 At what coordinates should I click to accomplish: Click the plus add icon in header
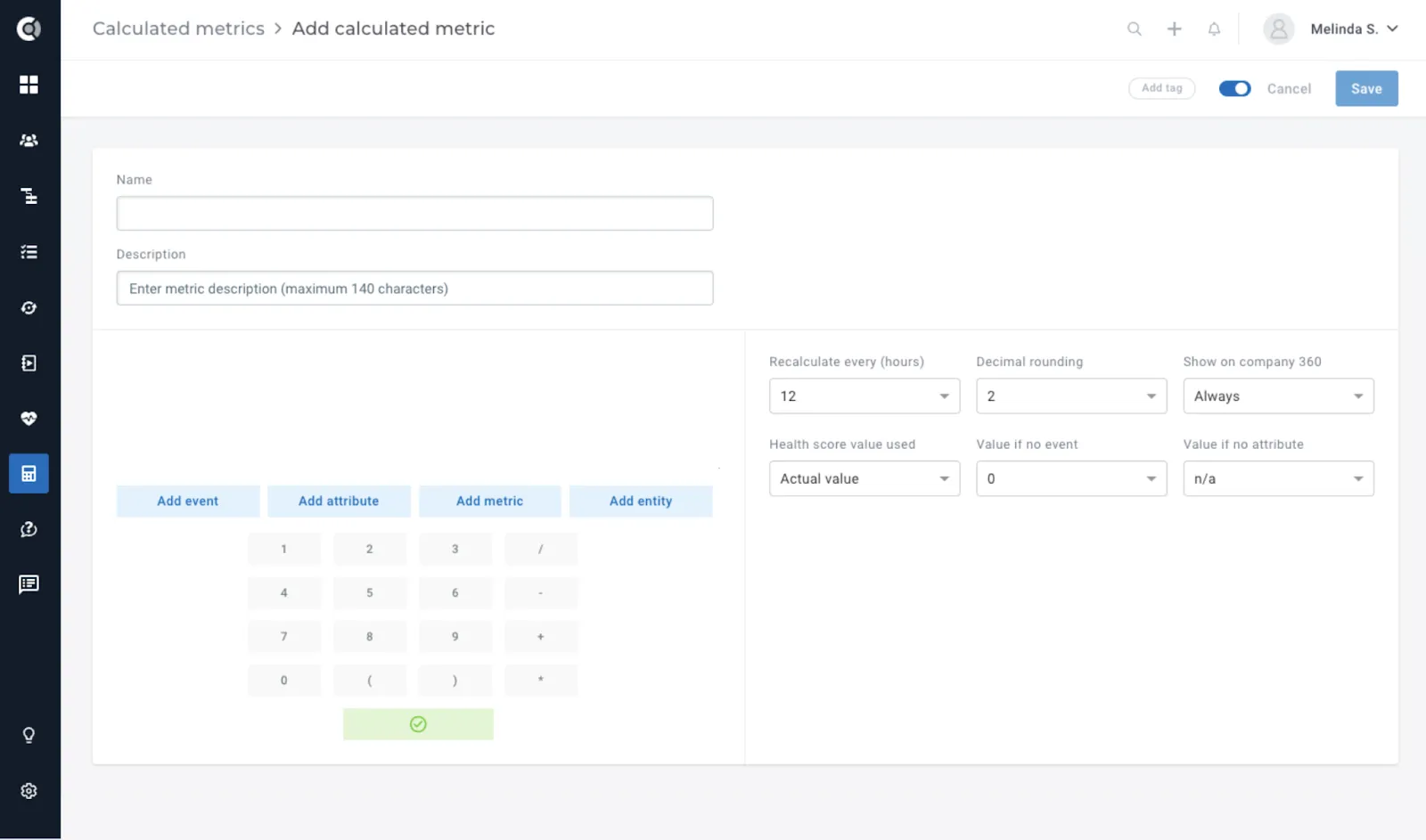1175,29
